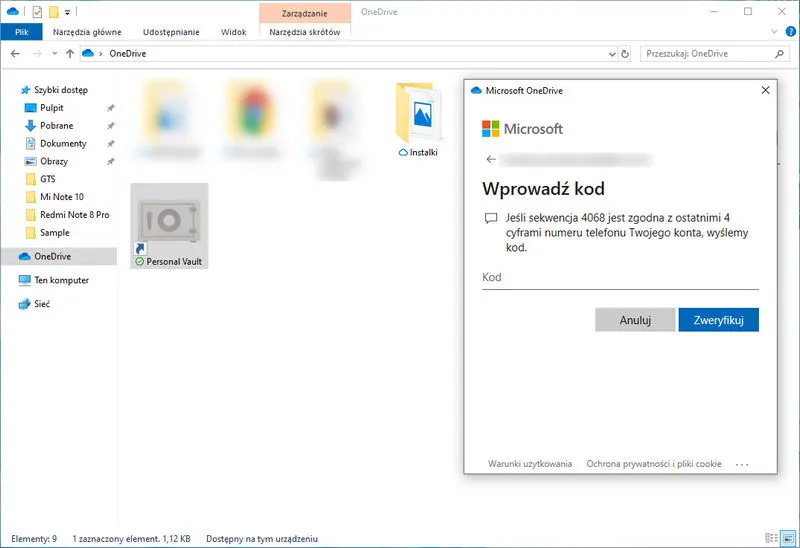Click the back arrow in OneDrive dialog

tap(490, 159)
